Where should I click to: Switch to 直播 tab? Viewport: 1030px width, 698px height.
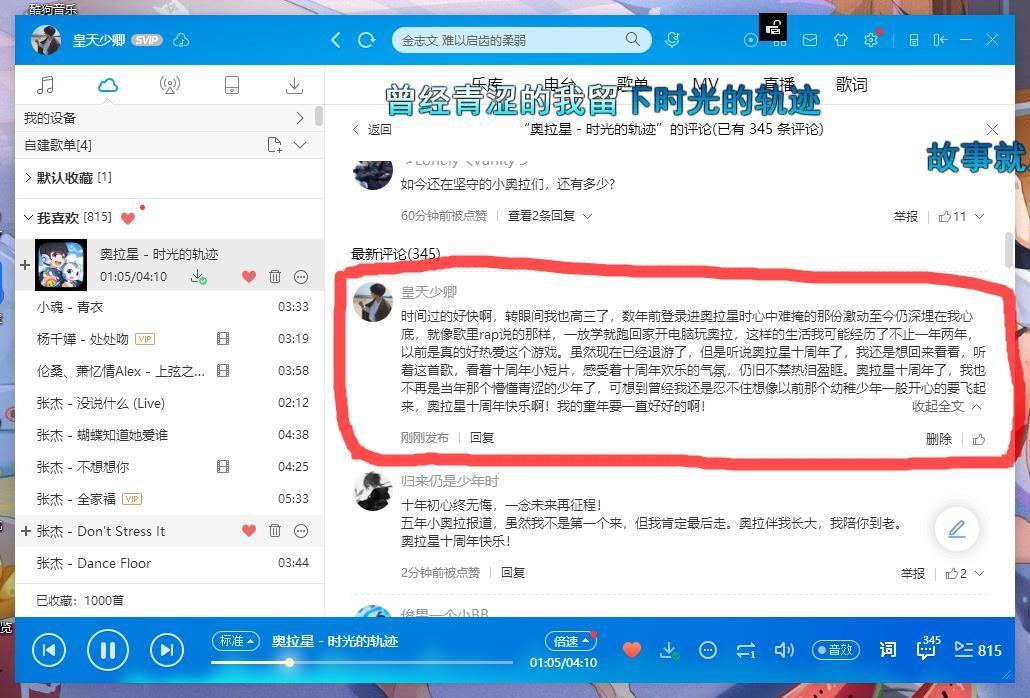778,85
